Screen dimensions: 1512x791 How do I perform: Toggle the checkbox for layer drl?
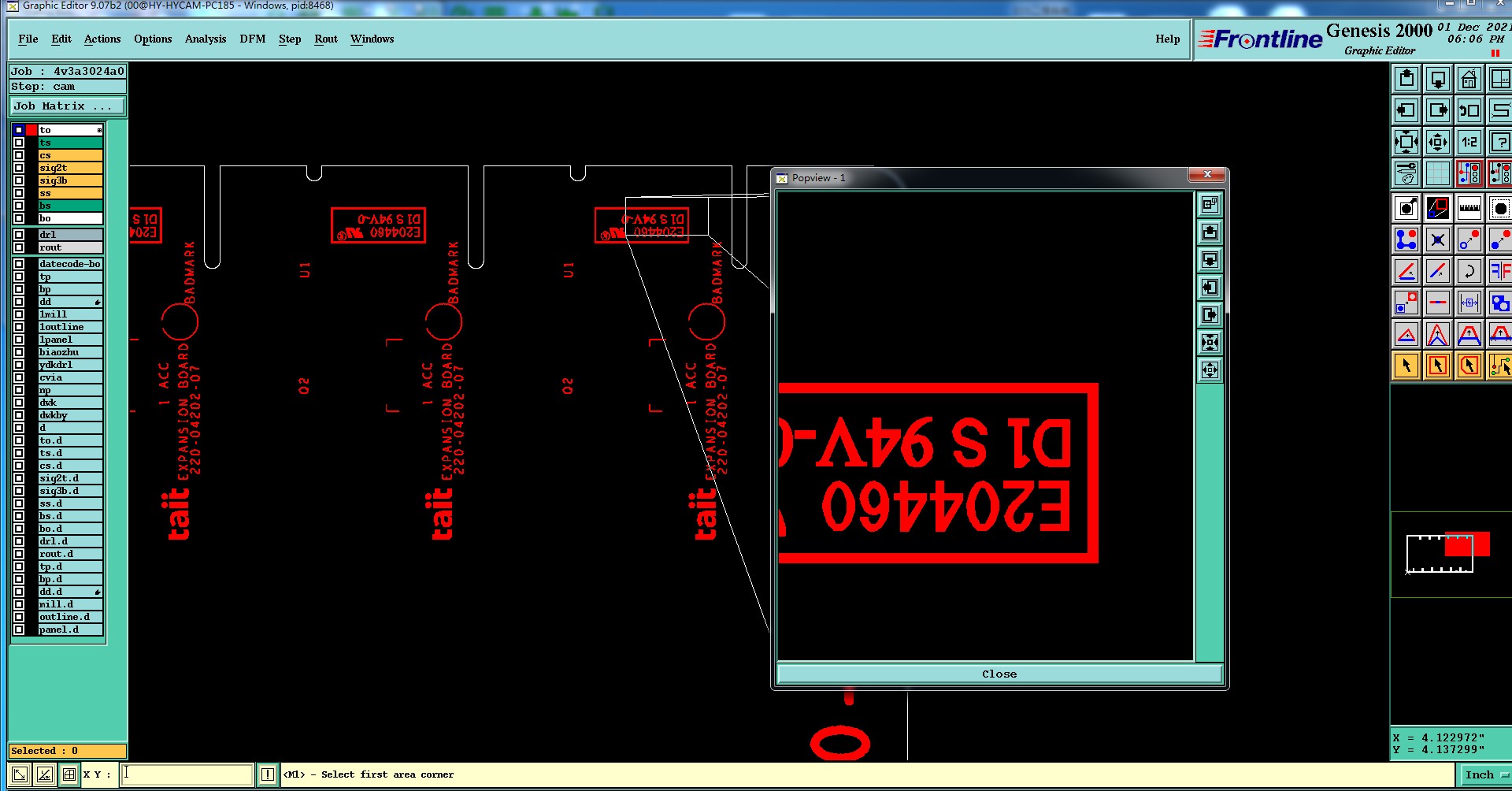(x=19, y=235)
